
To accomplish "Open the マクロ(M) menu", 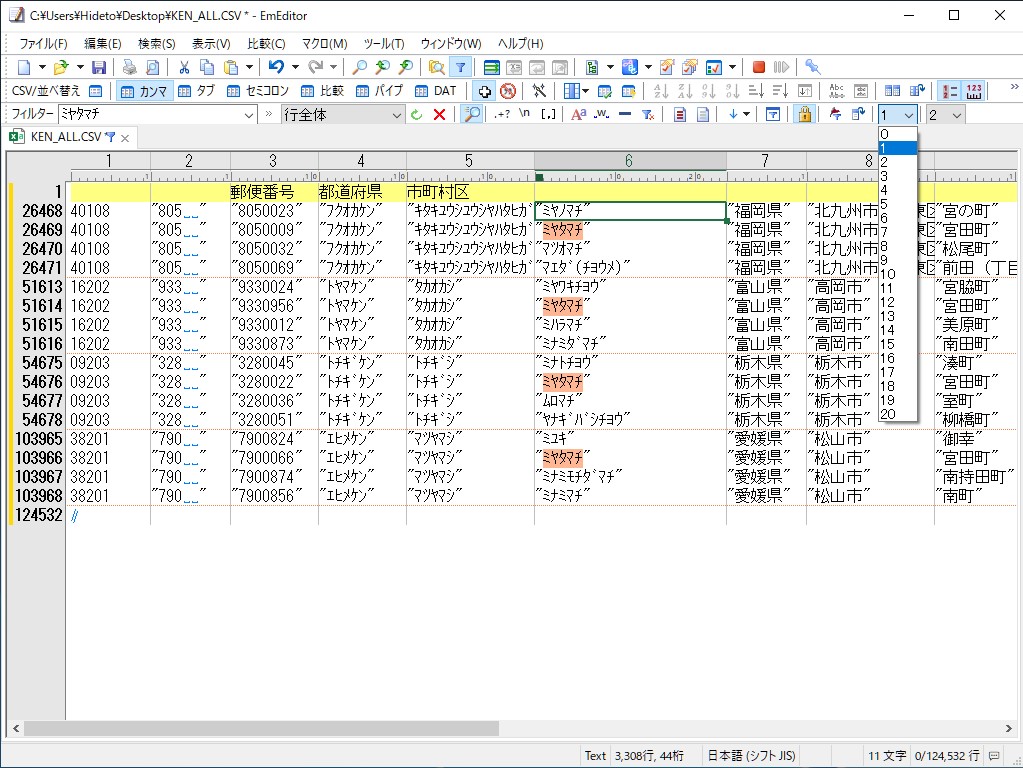I will pos(324,44).
